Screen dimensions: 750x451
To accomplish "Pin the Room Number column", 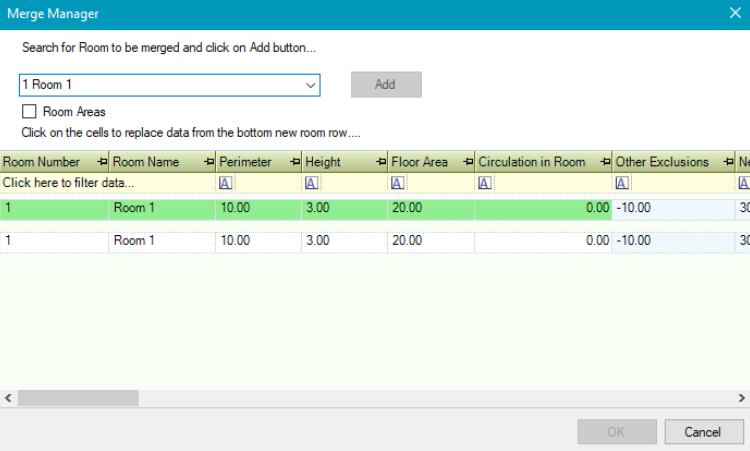I will click(x=102, y=162).
